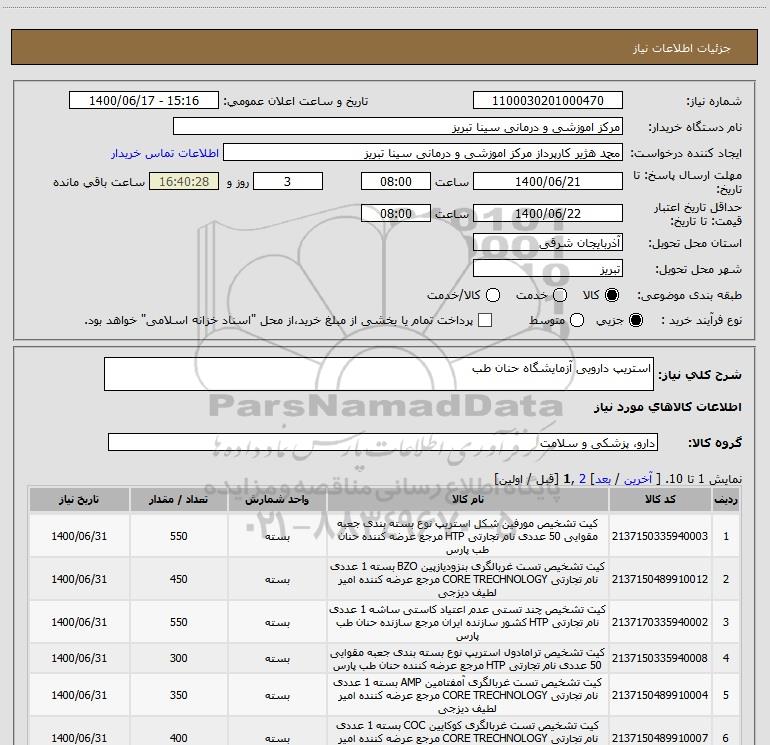Screen dimensions: 770x745
Task: Click the اطلاعات کالاهای مورد نیاز heading
Action: click(667, 407)
